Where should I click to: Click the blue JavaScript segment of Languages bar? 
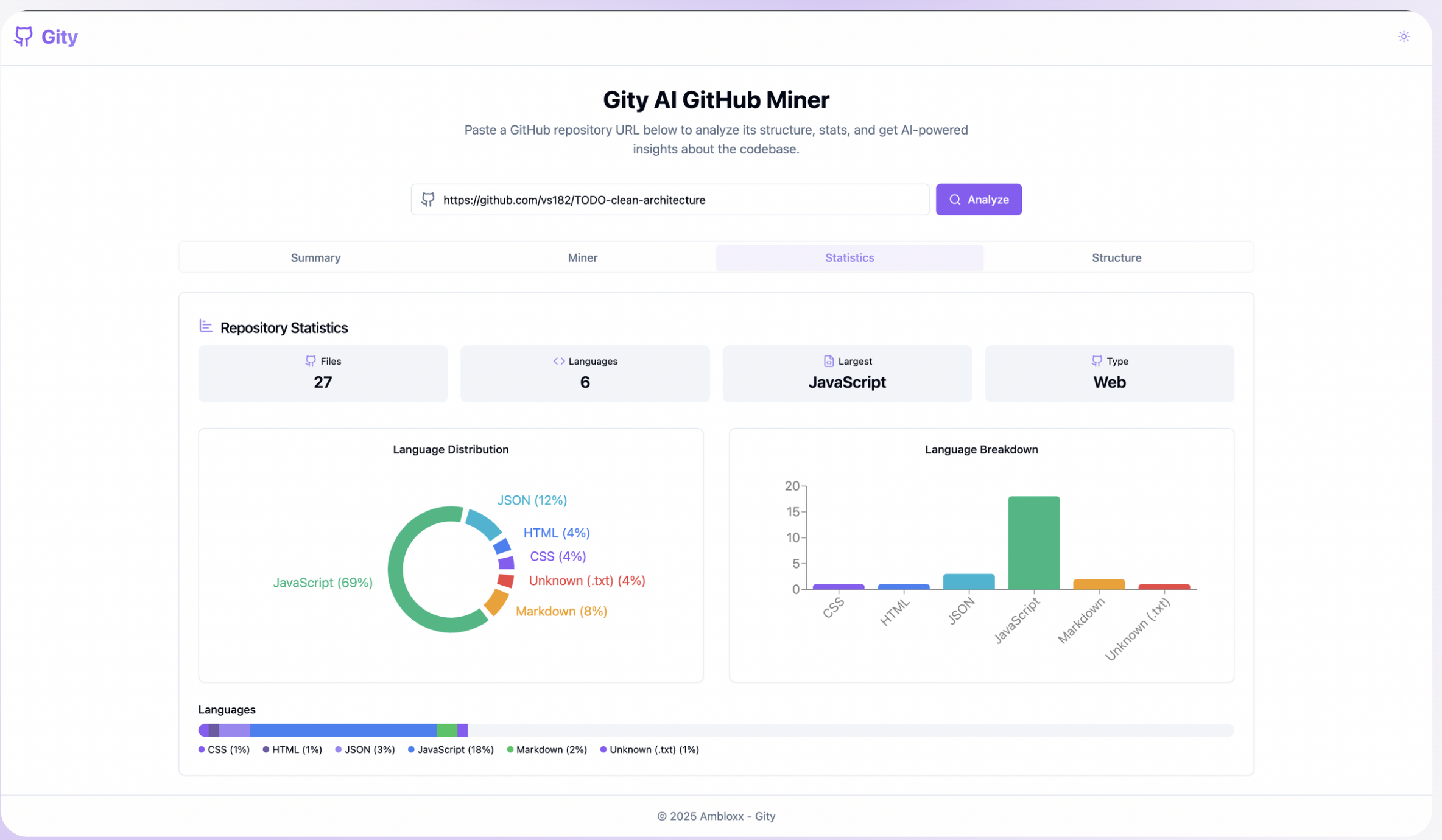pyautogui.click(x=343, y=730)
